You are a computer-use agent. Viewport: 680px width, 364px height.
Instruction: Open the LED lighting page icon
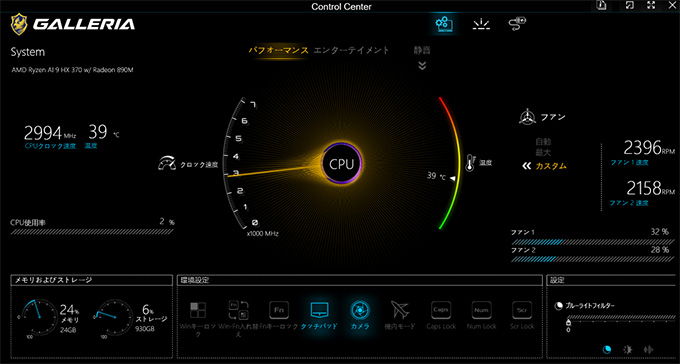click(x=481, y=24)
